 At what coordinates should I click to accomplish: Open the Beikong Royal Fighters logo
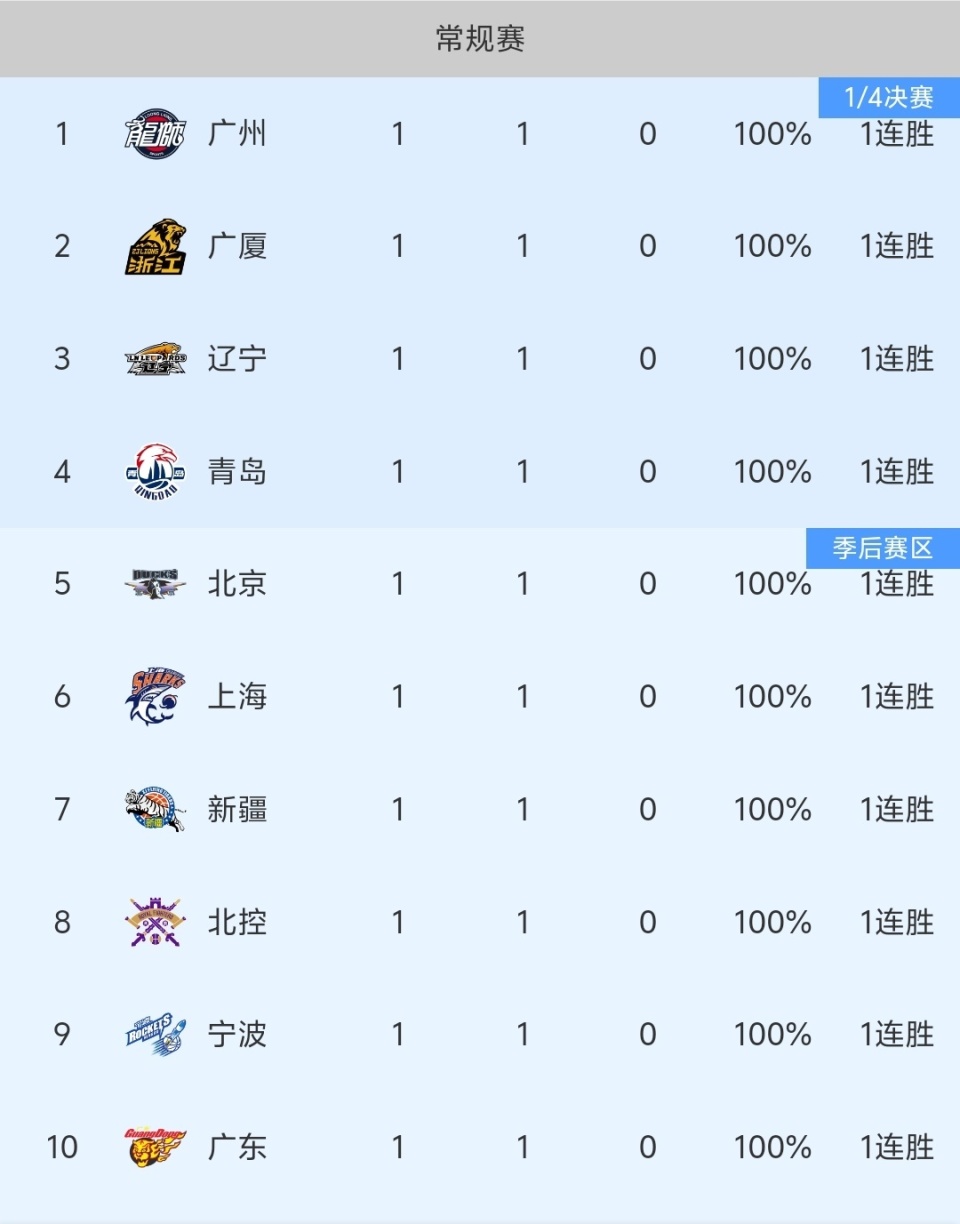point(155,921)
